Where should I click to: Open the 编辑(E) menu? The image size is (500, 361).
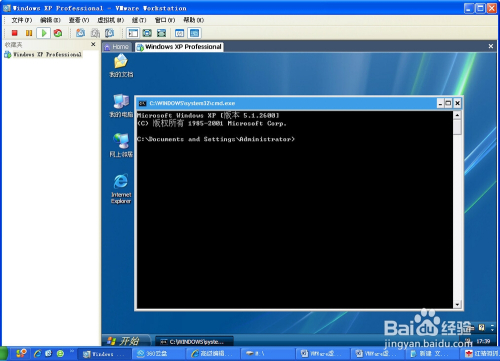(x=50, y=20)
